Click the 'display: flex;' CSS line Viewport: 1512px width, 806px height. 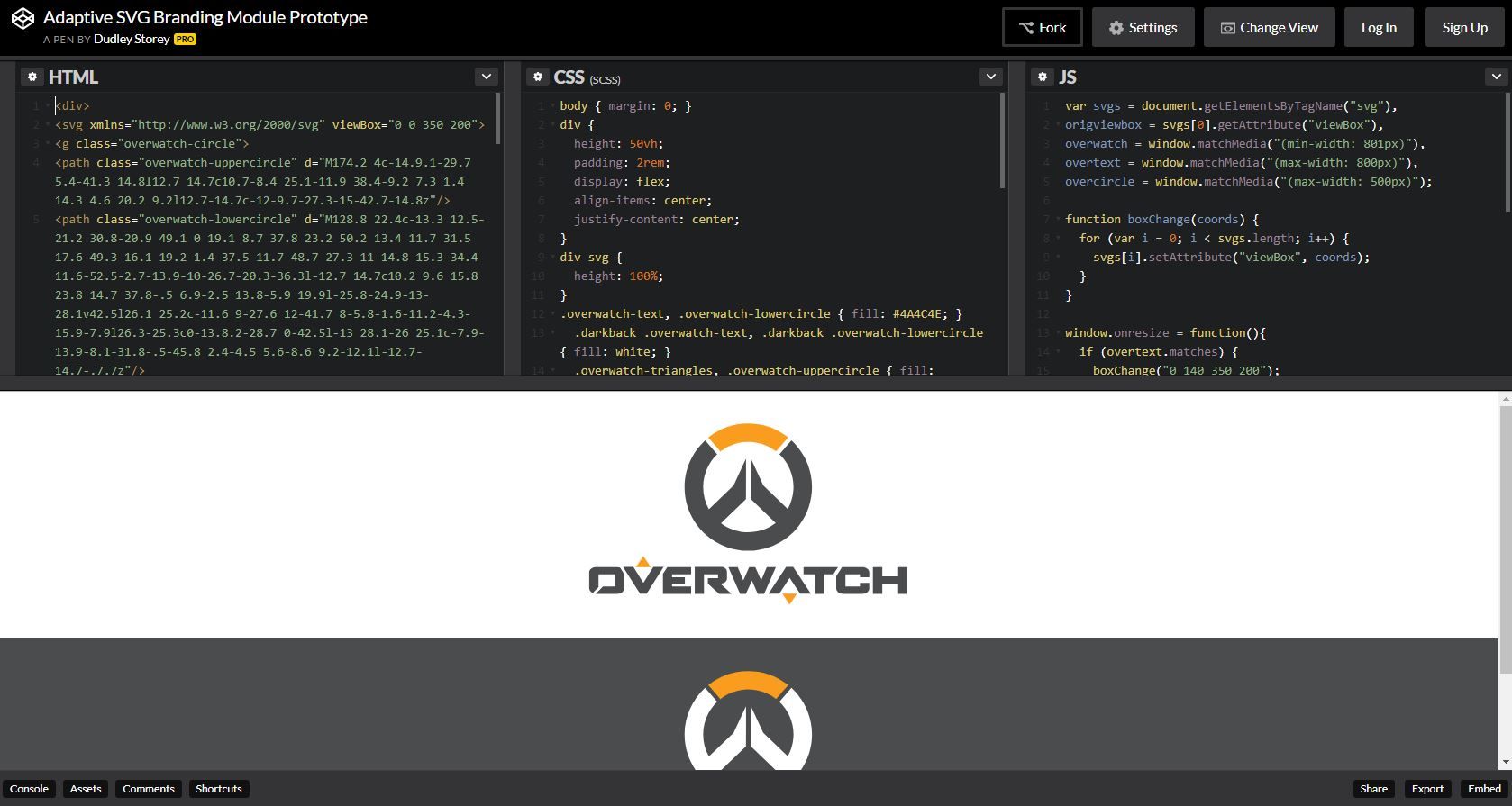click(x=622, y=182)
